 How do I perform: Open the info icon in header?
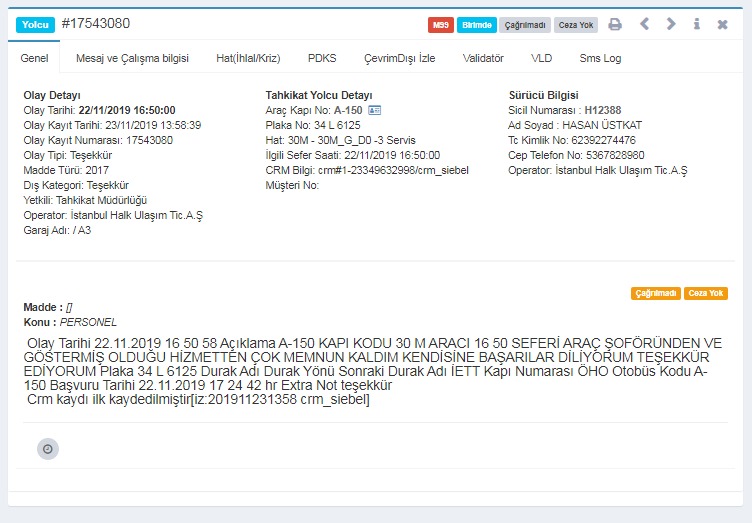tap(696, 24)
